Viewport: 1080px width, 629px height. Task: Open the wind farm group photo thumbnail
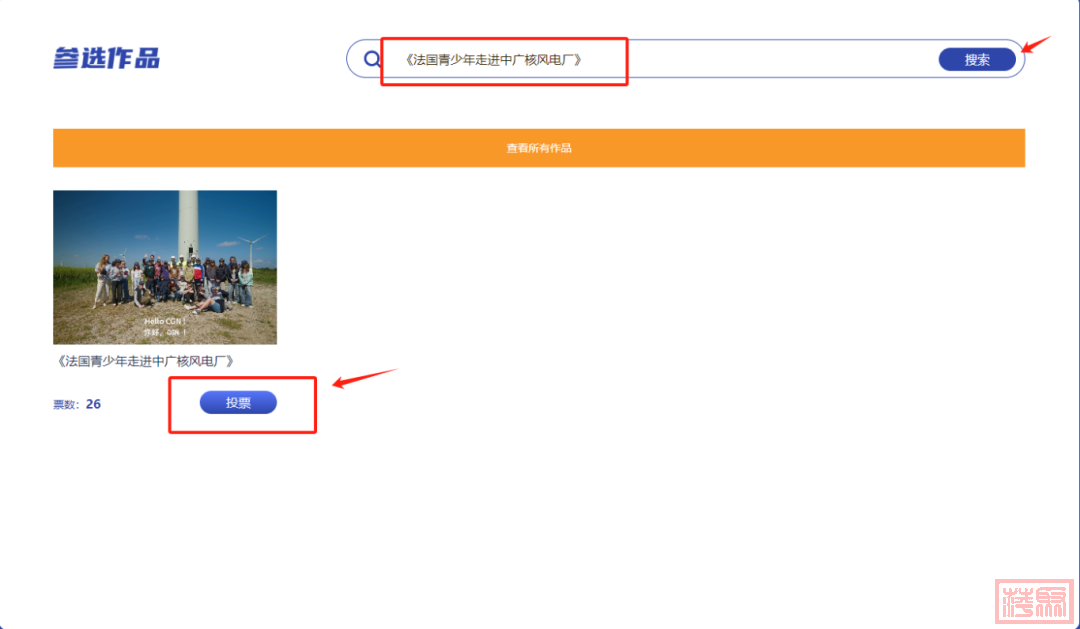(x=165, y=267)
